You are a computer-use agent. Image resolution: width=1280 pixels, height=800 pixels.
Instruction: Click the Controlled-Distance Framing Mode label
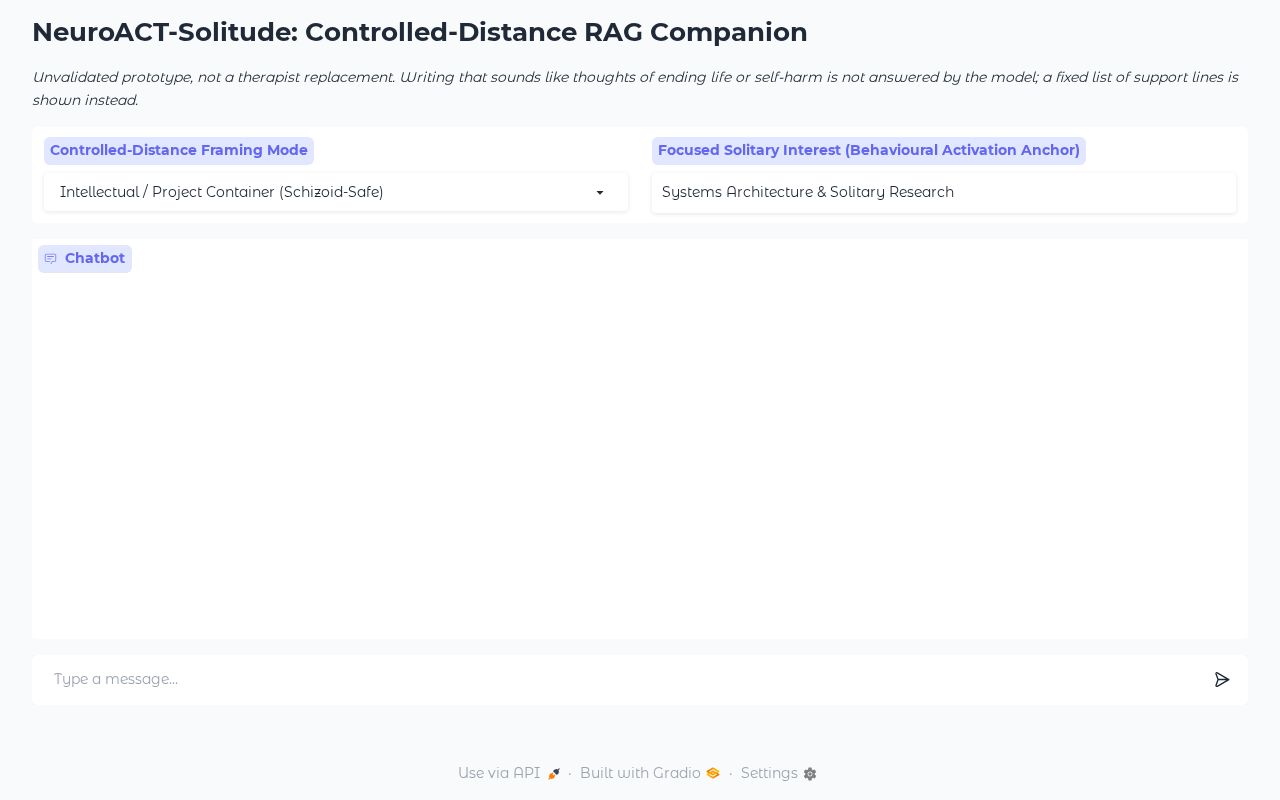tap(179, 150)
